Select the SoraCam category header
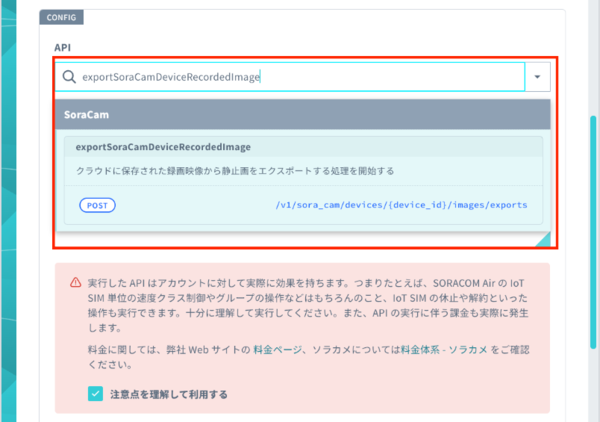The width and height of the screenshot is (600, 422). click(x=303, y=114)
